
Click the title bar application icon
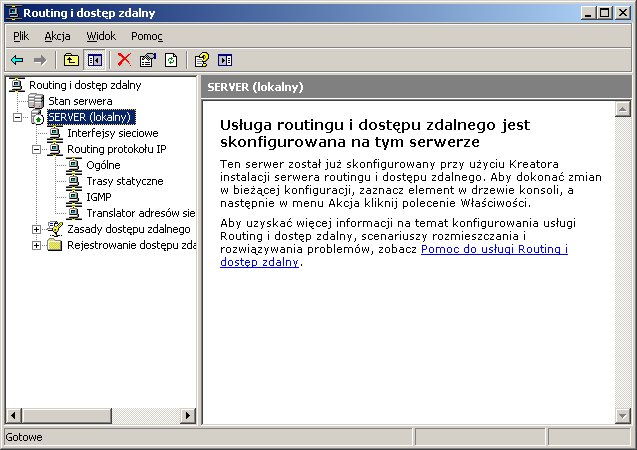pyautogui.click(x=13, y=13)
